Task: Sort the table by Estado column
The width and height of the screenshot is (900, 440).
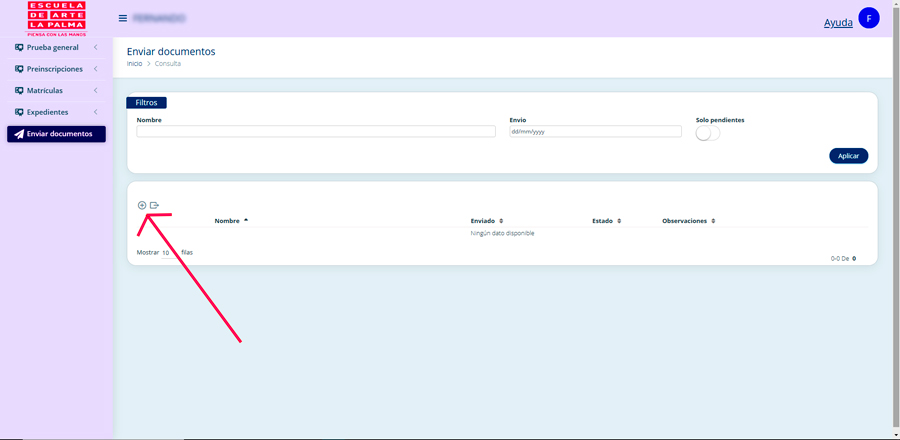Action: (x=606, y=221)
